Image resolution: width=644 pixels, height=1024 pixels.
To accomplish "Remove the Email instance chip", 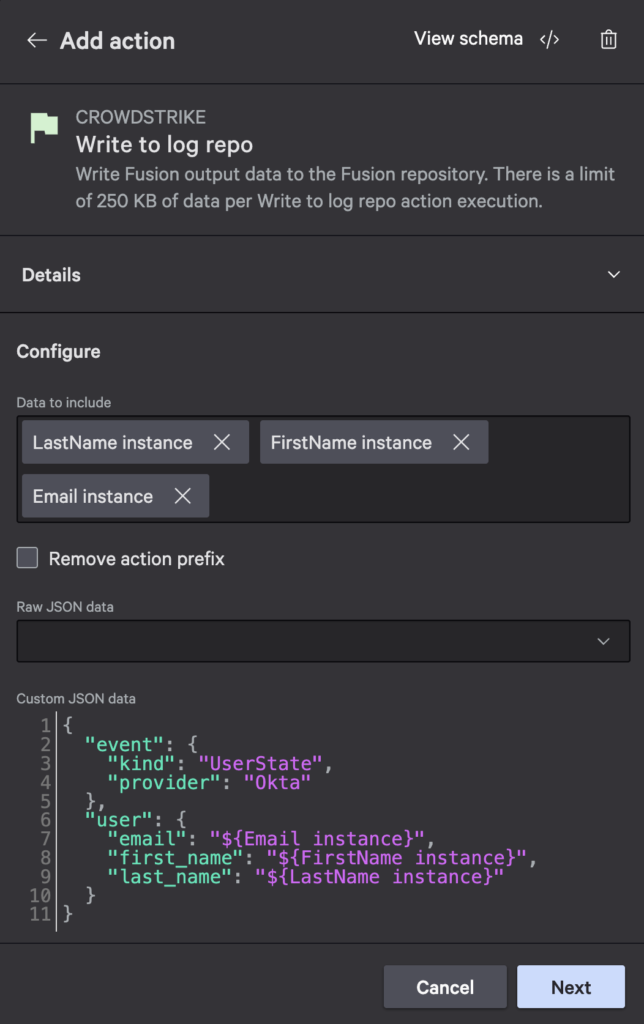I will click(183, 497).
